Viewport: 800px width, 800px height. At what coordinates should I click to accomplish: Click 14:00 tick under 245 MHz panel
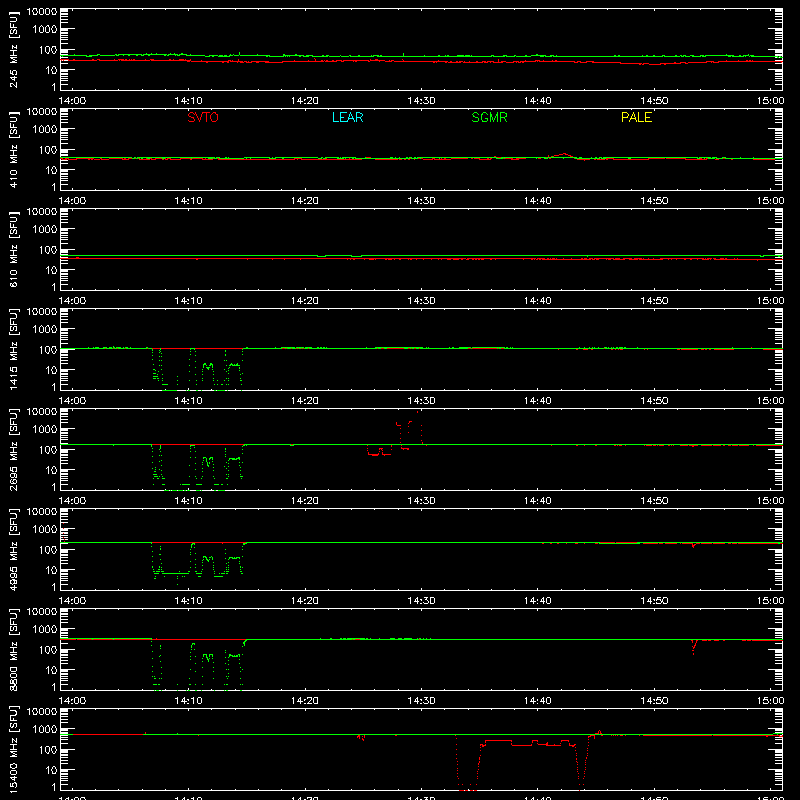(72, 101)
